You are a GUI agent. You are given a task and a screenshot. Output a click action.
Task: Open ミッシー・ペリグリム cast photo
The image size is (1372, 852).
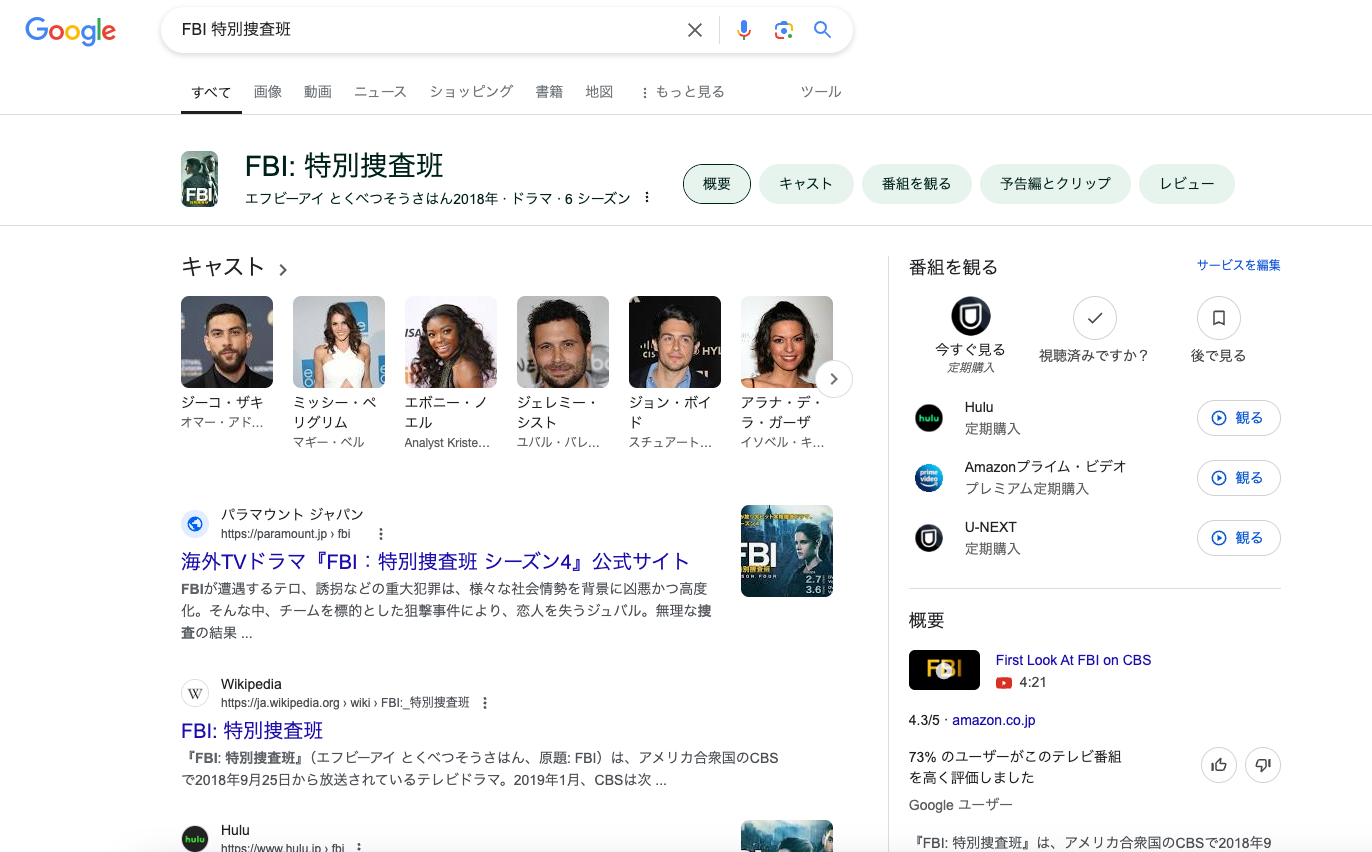coord(339,342)
